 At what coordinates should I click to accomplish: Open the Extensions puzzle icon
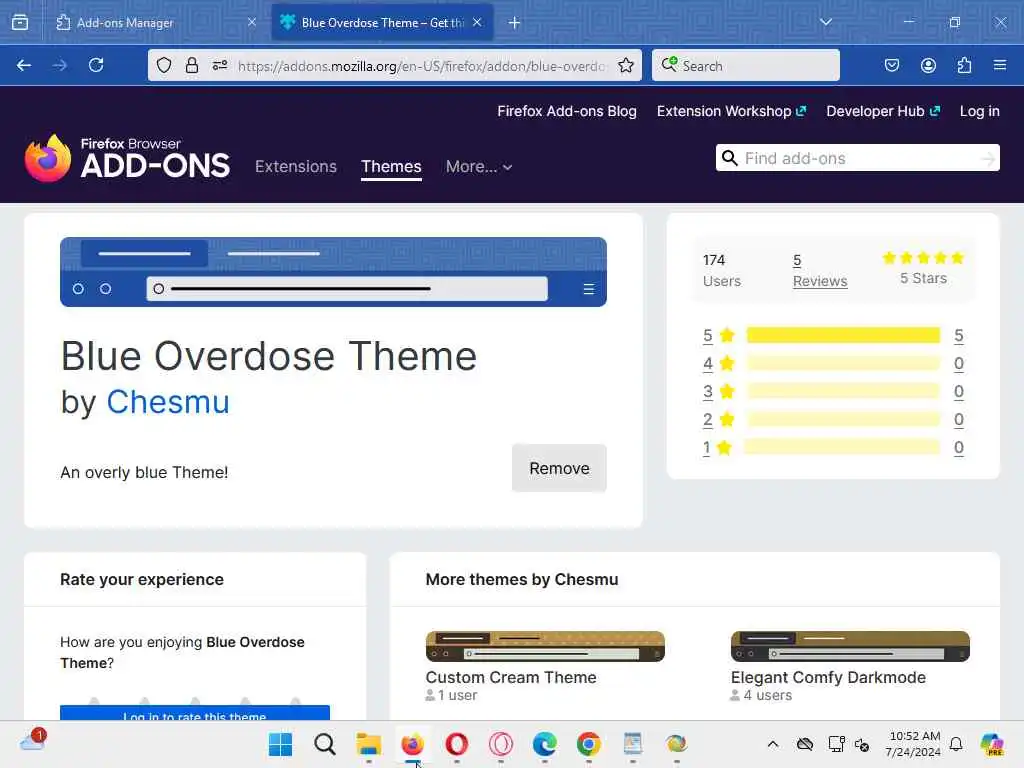(964, 65)
